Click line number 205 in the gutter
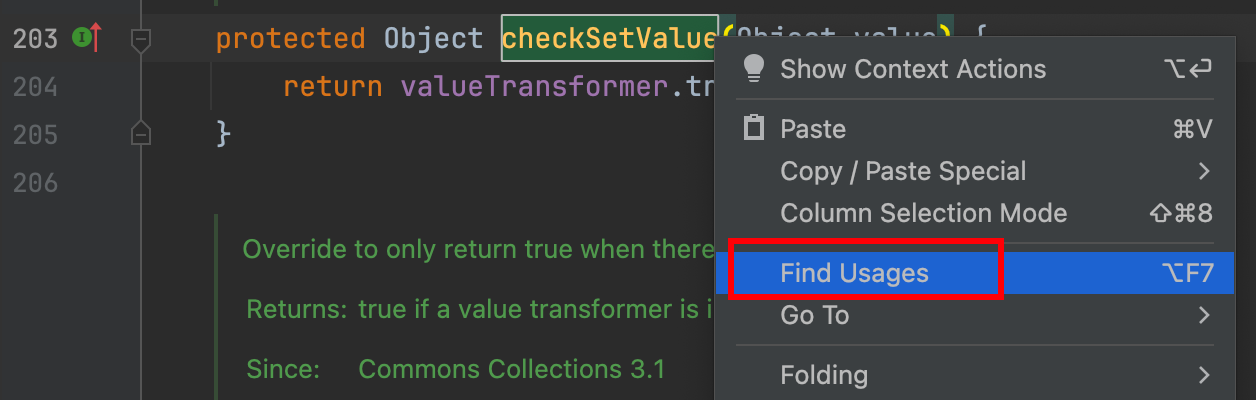The image size is (1256, 400). (x=36, y=134)
